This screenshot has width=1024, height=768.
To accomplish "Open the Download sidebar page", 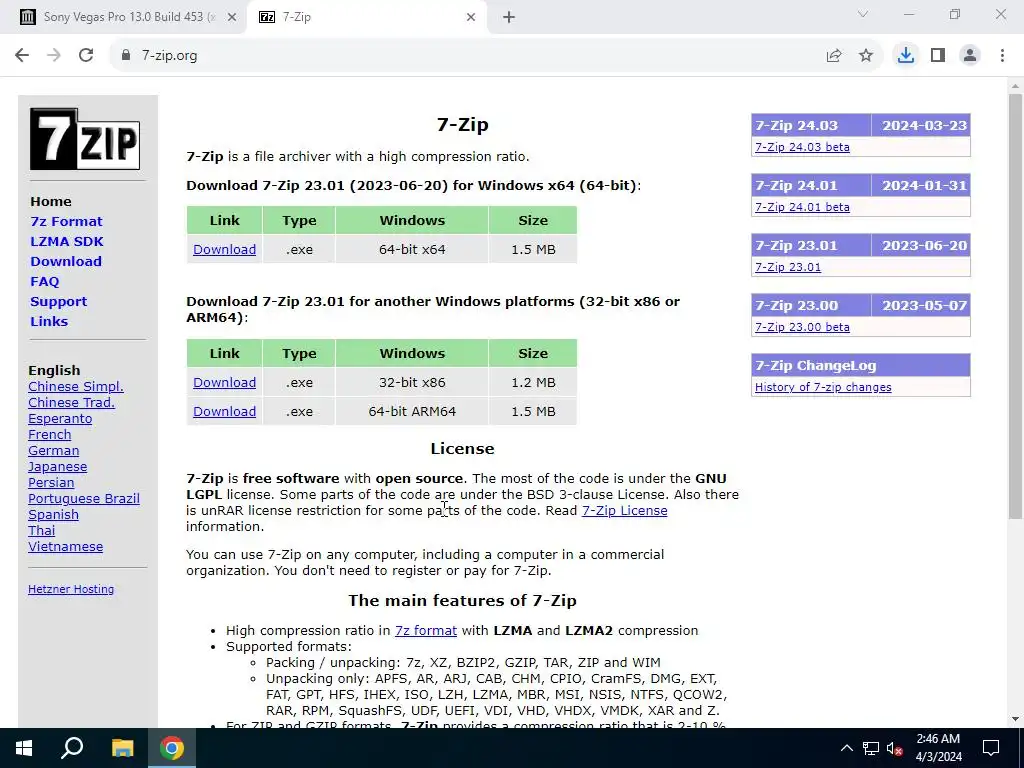I will tap(66, 261).
